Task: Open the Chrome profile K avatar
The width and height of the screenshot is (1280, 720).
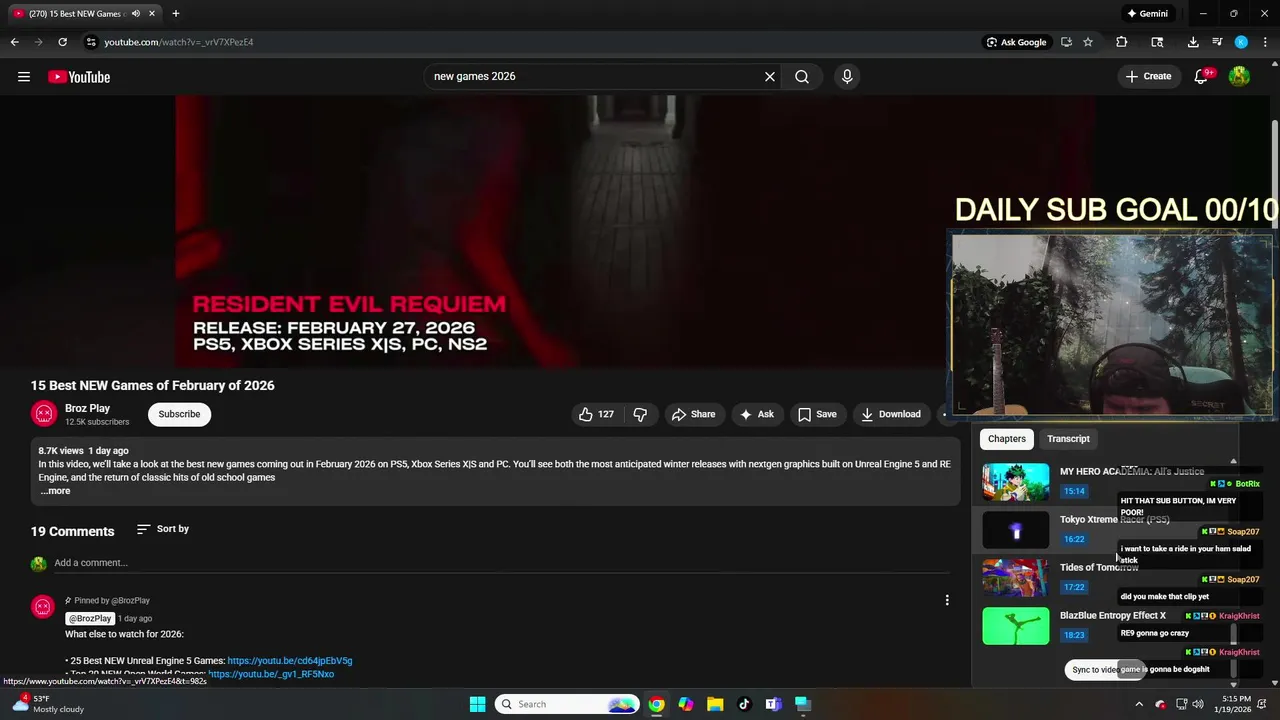Action: click(1241, 42)
